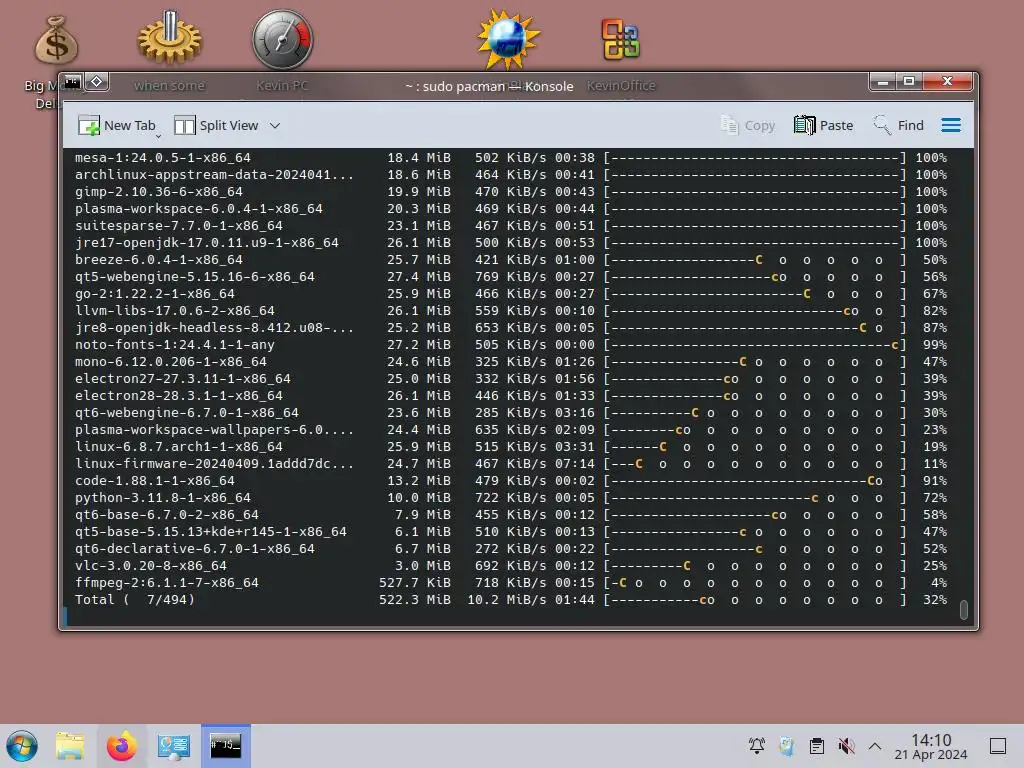The width and height of the screenshot is (1024, 768).
Task: Click the mono-6.12.0.206-1-x86_64 text
Action: tap(170, 361)
